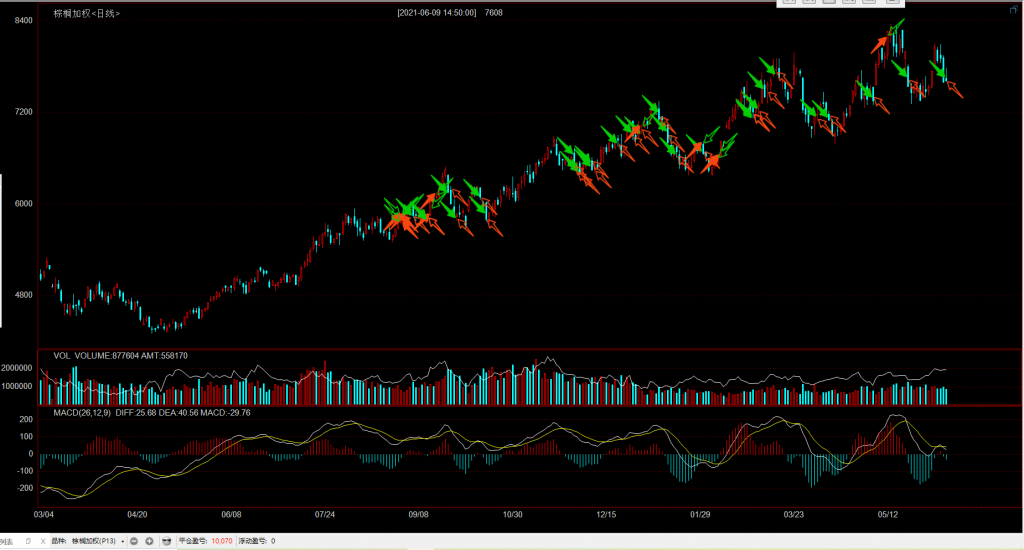The height and width of the screenshot is (550, 1024).
Task: Click the green buy arrow at the price peak
Action: pos(896,25)
